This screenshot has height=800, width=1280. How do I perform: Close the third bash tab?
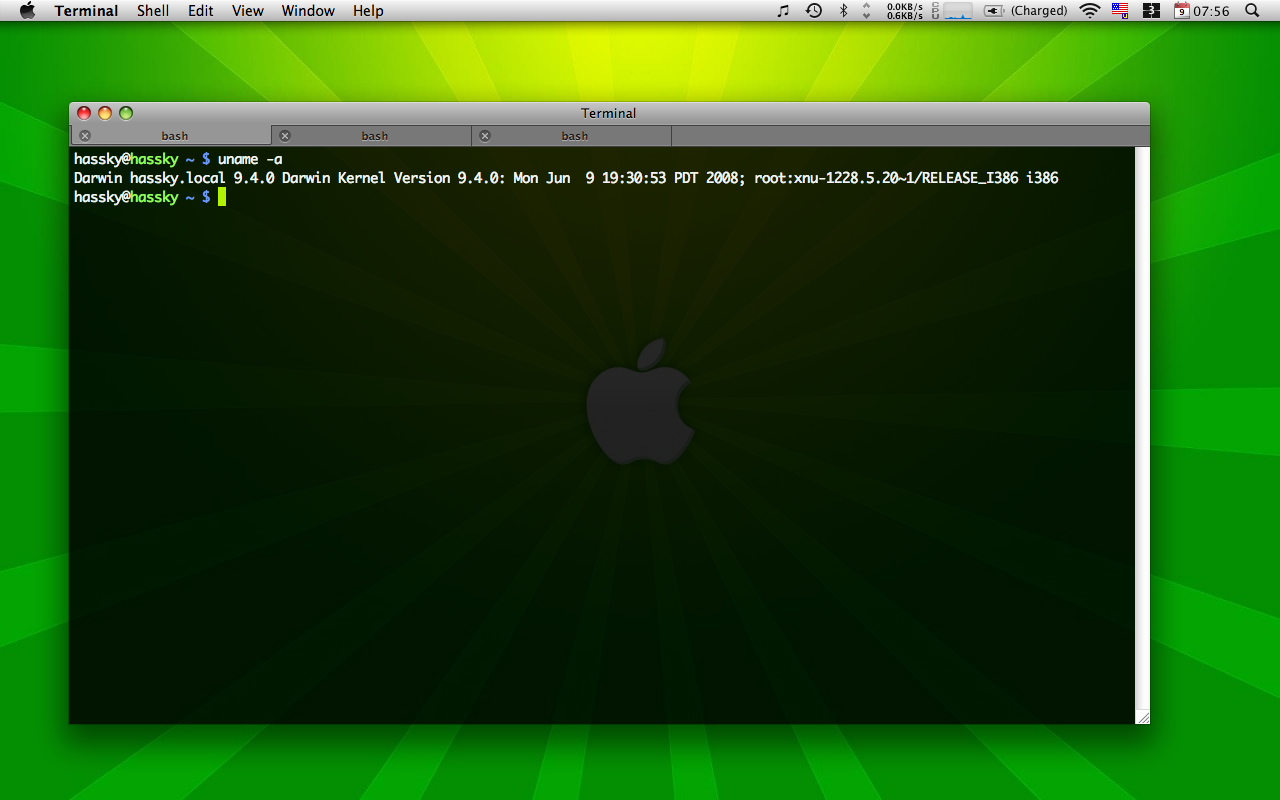485,136
